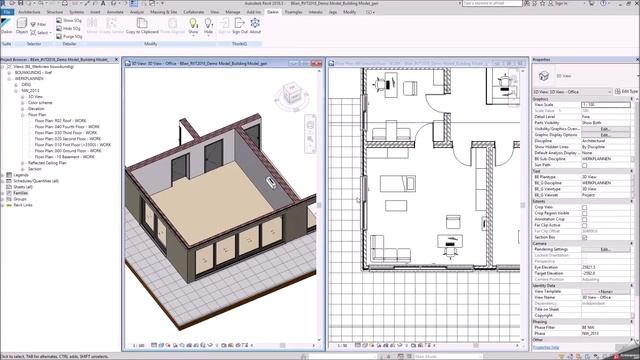
Task: Switch to the Architecture ribbon tab
Action: (x=29, y=12)
